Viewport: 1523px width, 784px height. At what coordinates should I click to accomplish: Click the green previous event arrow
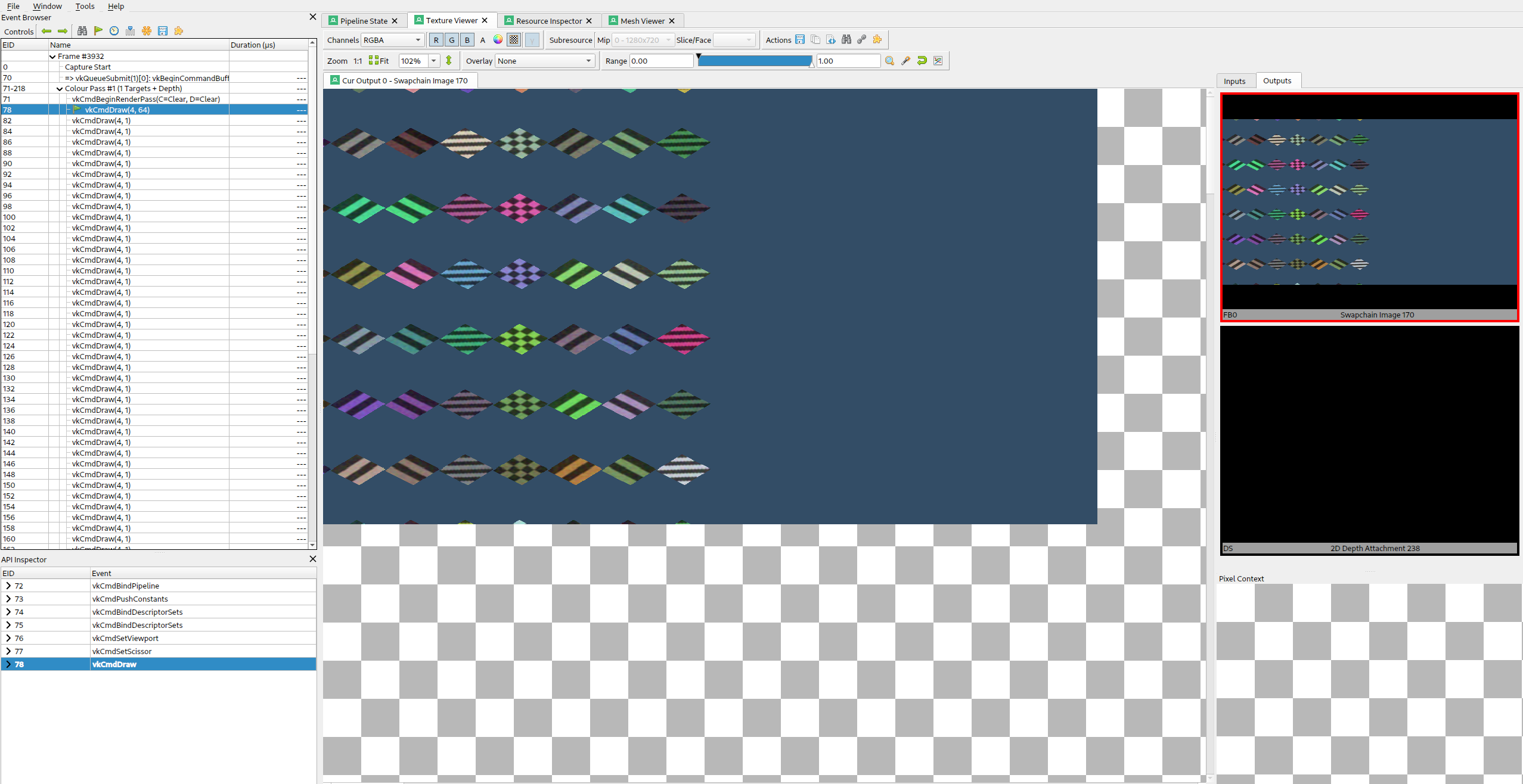click(46, 31)
